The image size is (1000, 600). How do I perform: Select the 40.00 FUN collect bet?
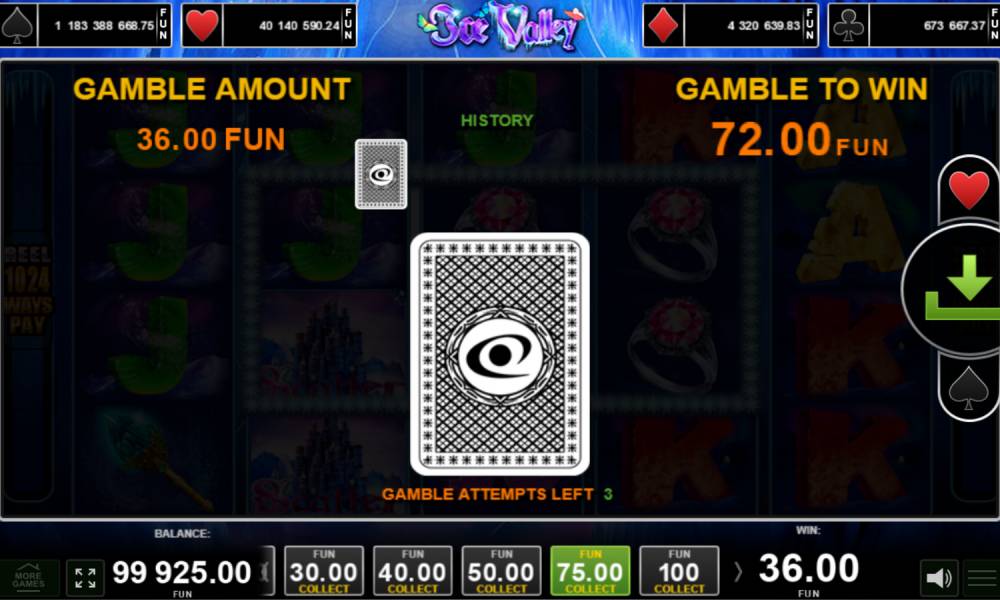[x=413, y=571]
